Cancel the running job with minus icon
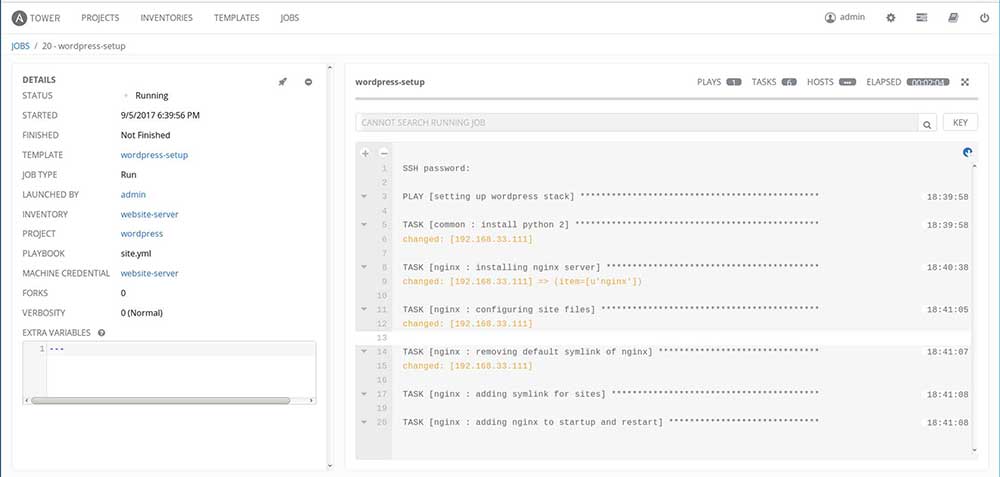The image size is (1000, 477). click(x=308, y=81)
